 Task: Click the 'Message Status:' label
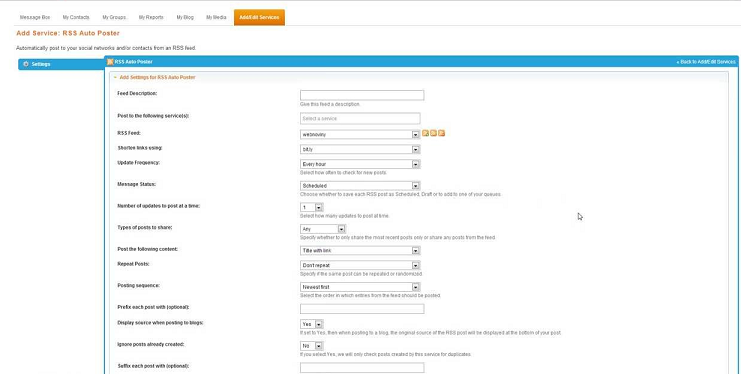coord(137,184)
